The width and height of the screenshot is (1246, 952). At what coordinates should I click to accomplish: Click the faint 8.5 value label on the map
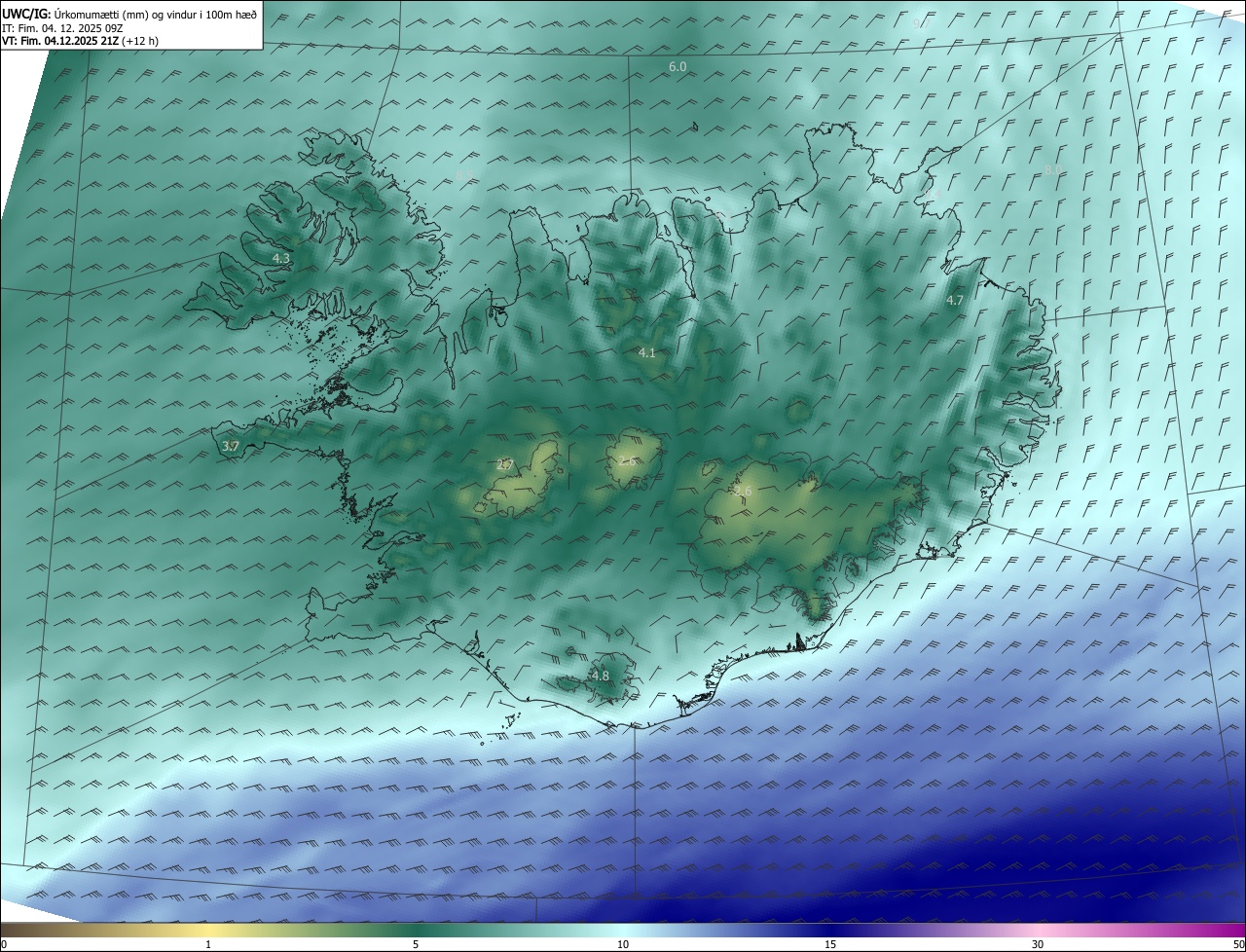click(464, 175)
